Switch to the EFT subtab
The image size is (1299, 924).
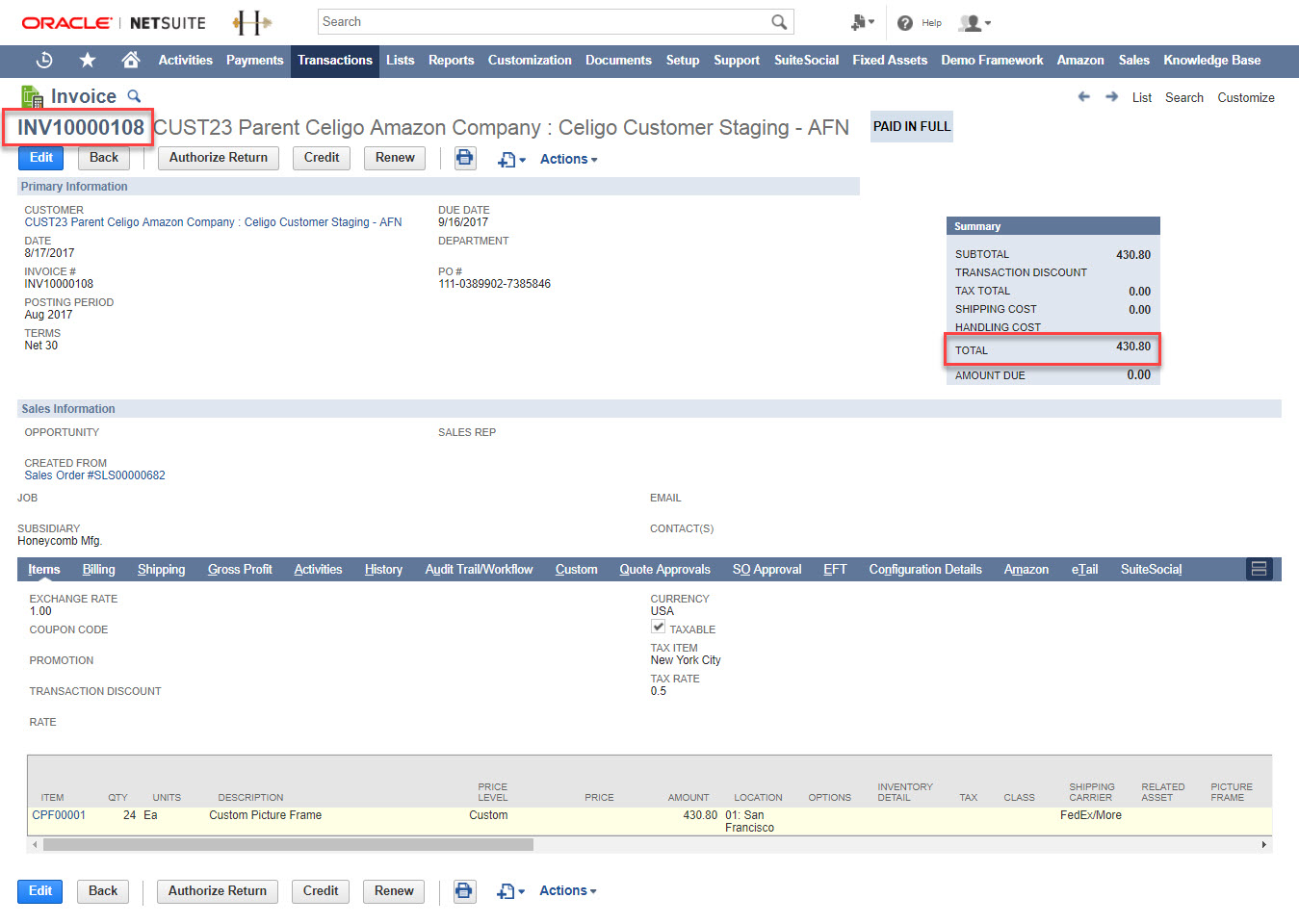coord(835,570)
